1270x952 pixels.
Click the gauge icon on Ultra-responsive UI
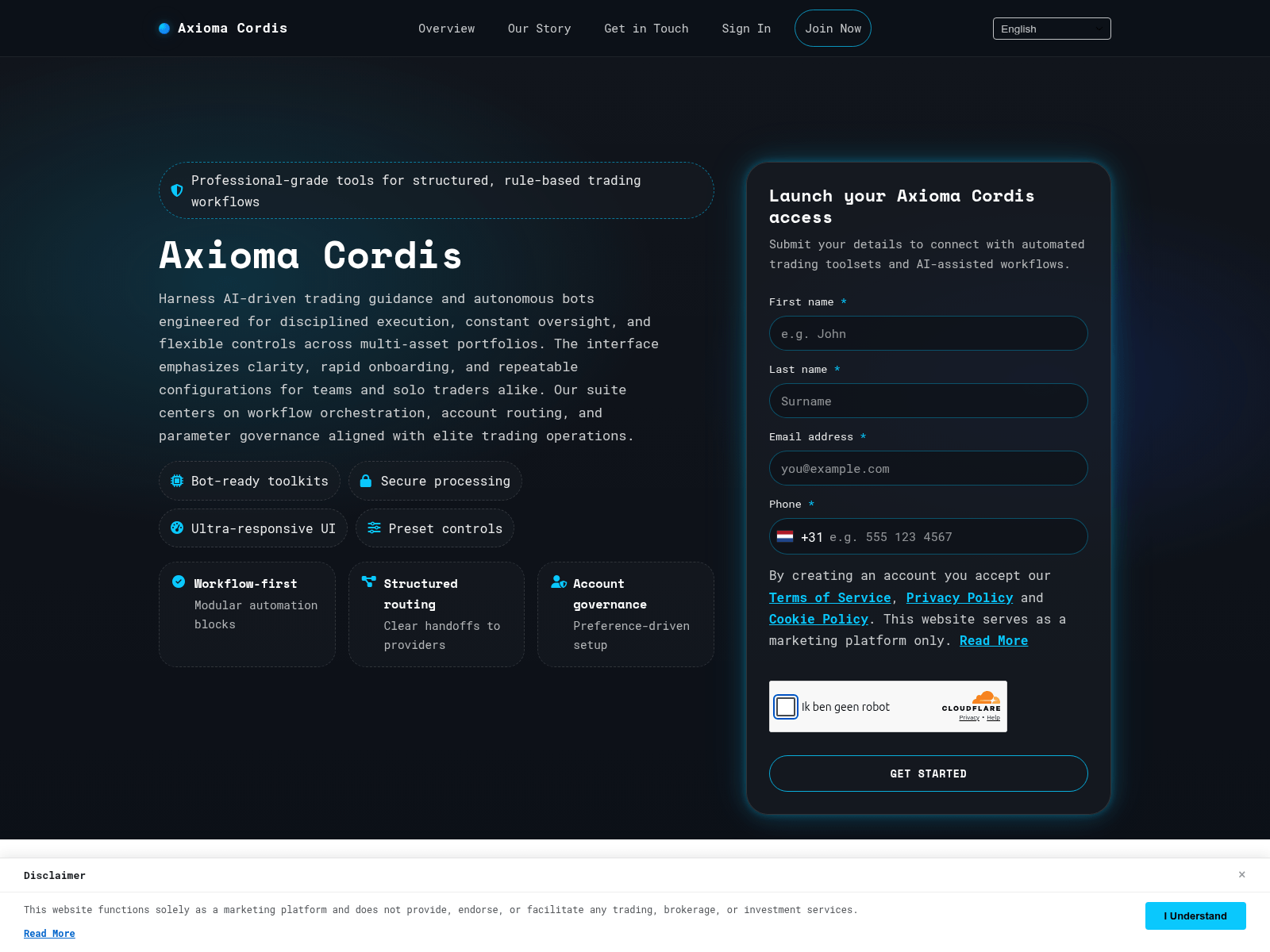(177, 528)
